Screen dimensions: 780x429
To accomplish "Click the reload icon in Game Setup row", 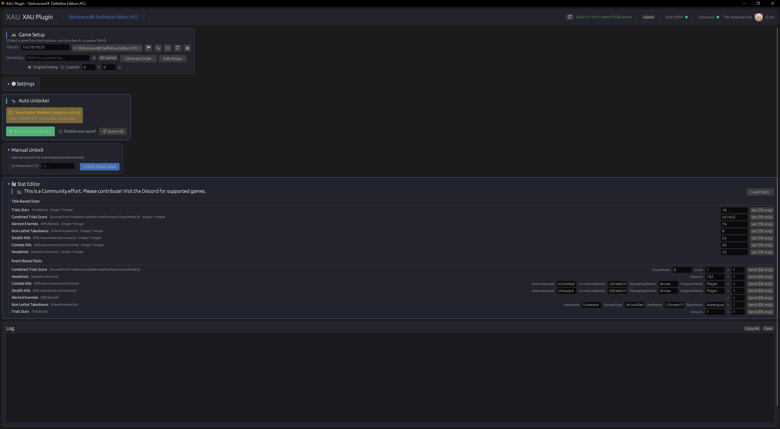I will (177, 48).
